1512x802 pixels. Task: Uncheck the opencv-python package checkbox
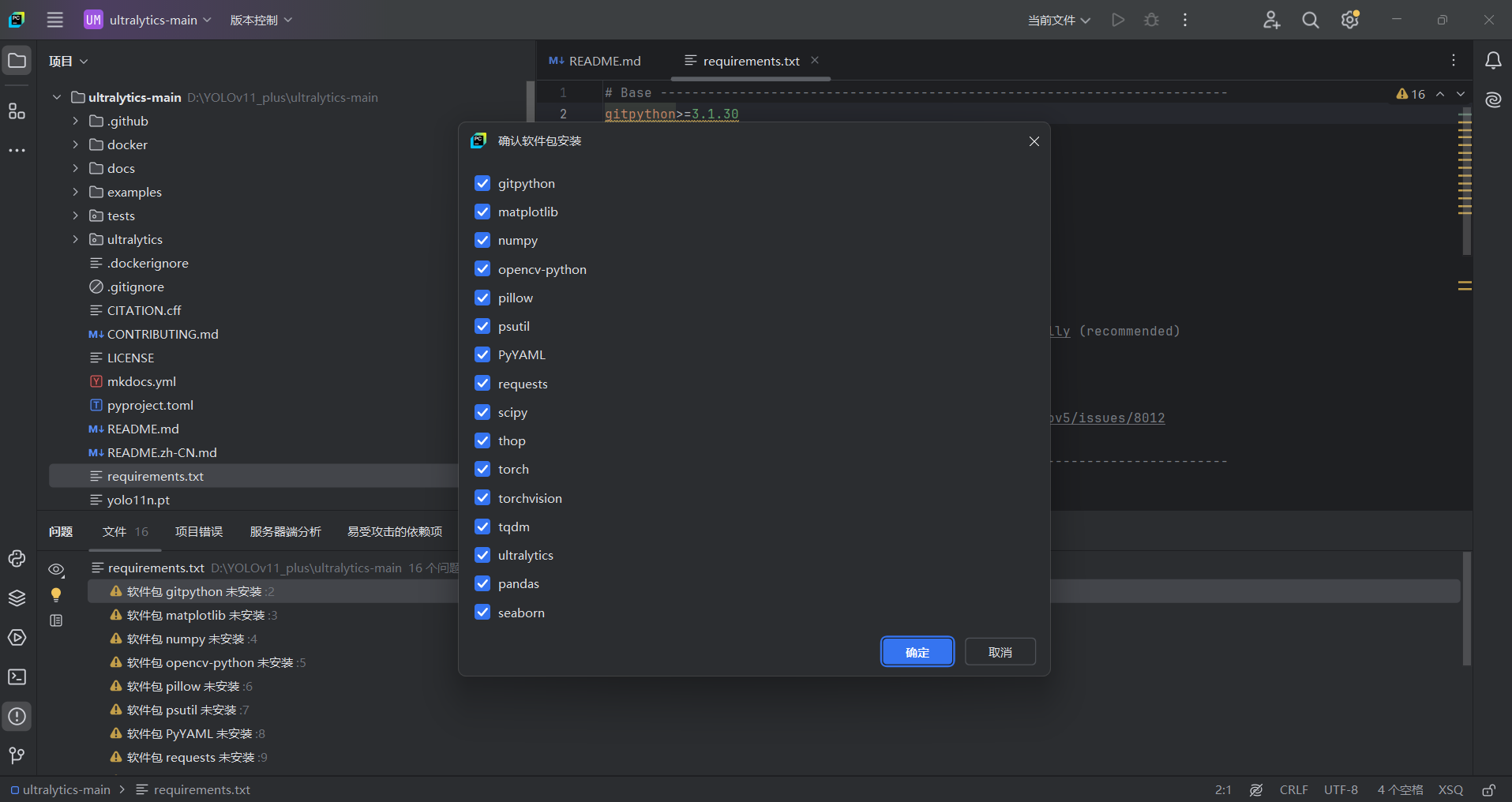pos(482,269)
